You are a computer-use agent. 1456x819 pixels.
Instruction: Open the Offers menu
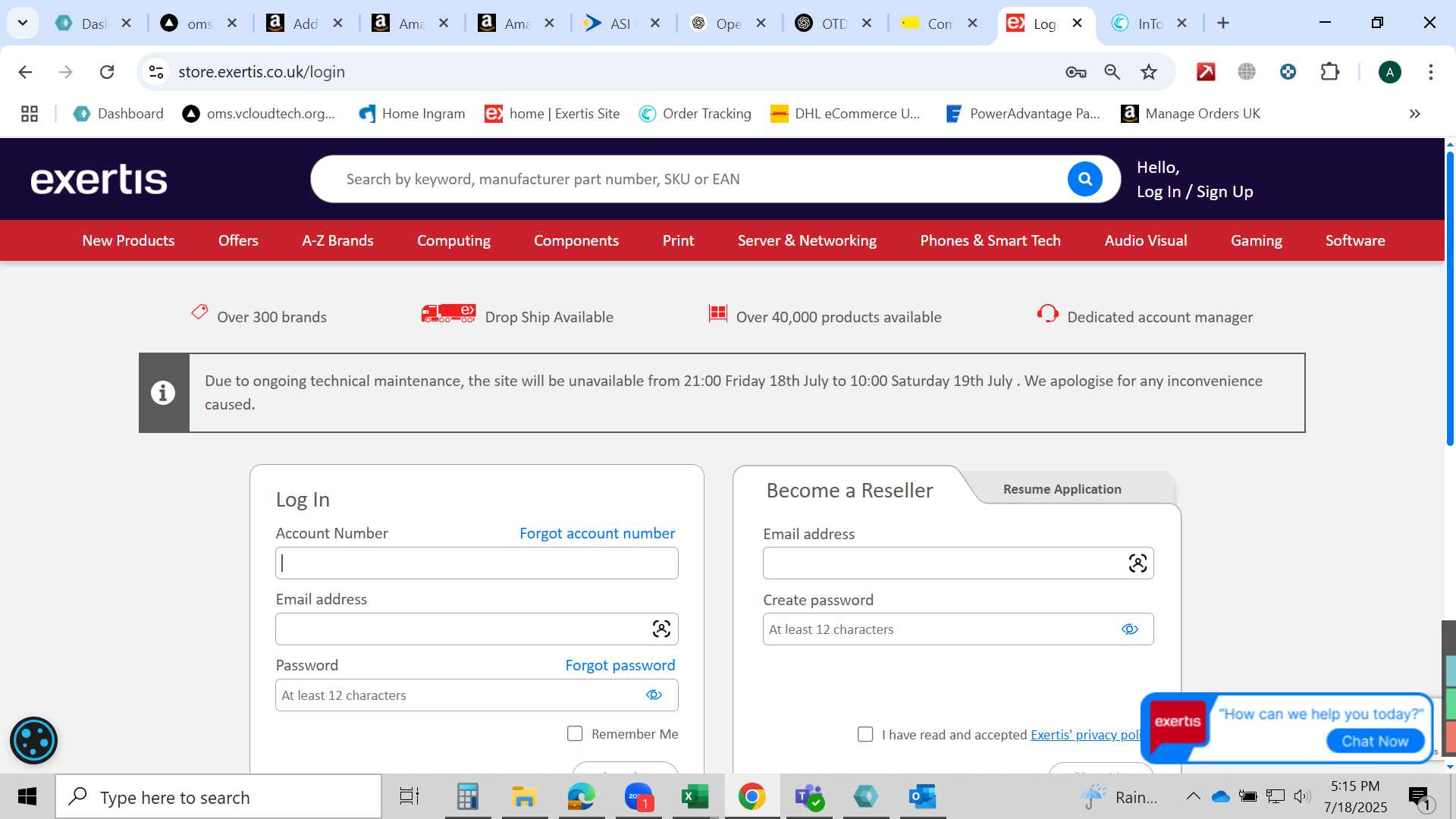(238, 240)
